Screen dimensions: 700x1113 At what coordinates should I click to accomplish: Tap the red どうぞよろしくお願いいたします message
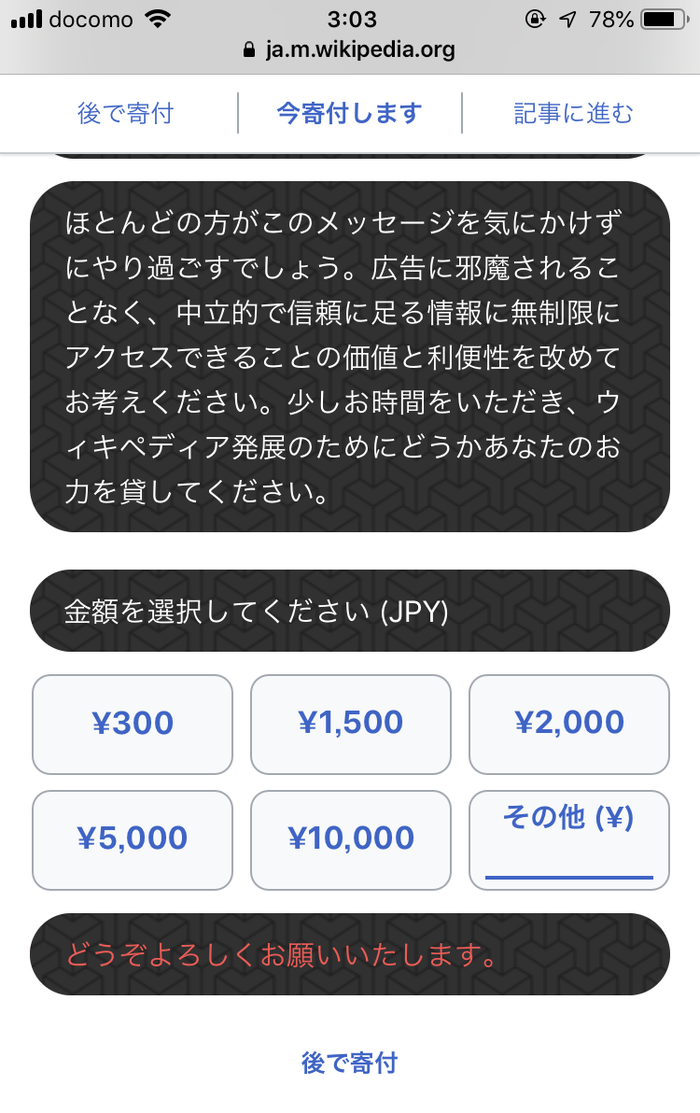(x=283, y=955)
